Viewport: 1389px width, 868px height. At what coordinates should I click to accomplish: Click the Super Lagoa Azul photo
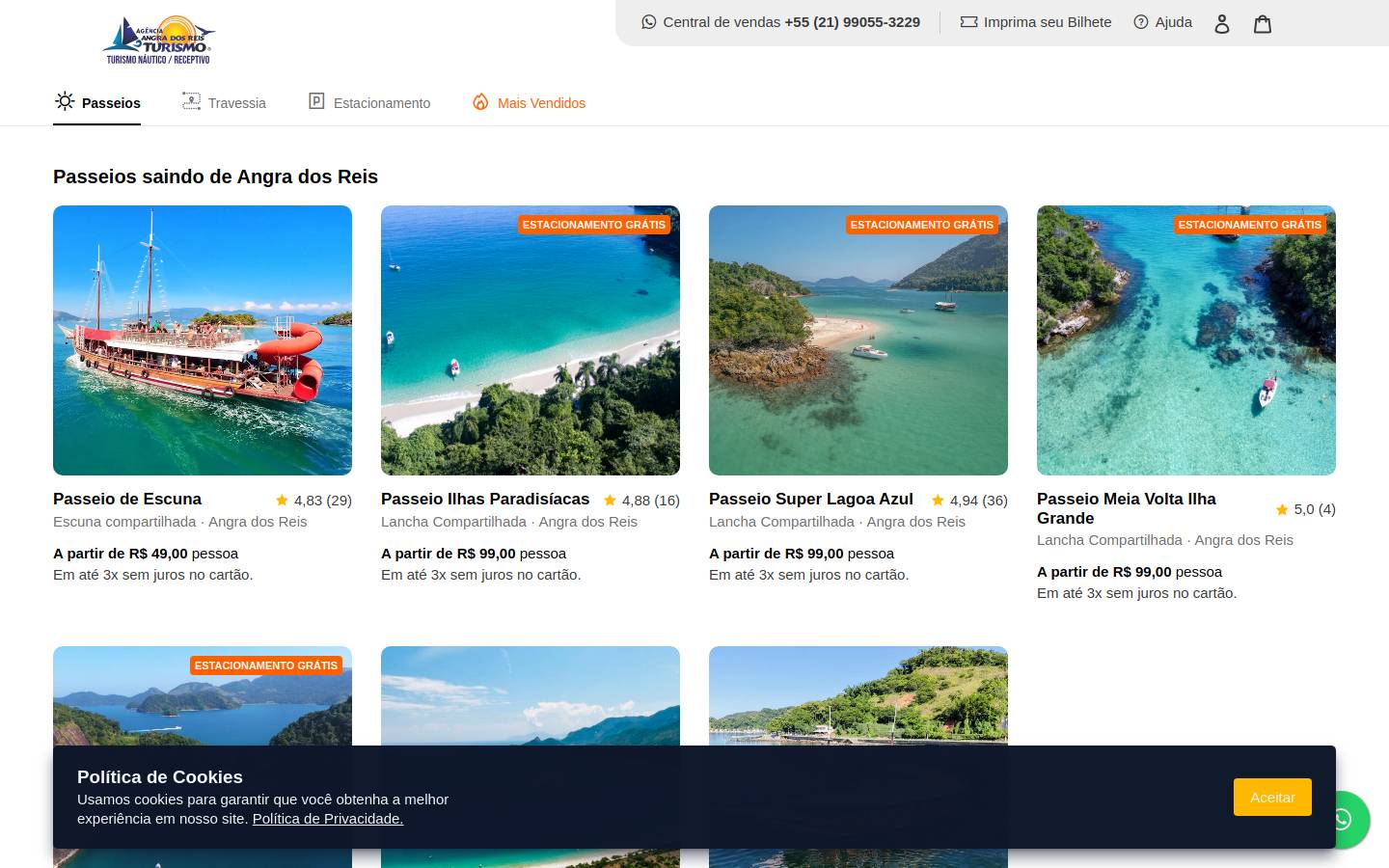coord(858,340)
